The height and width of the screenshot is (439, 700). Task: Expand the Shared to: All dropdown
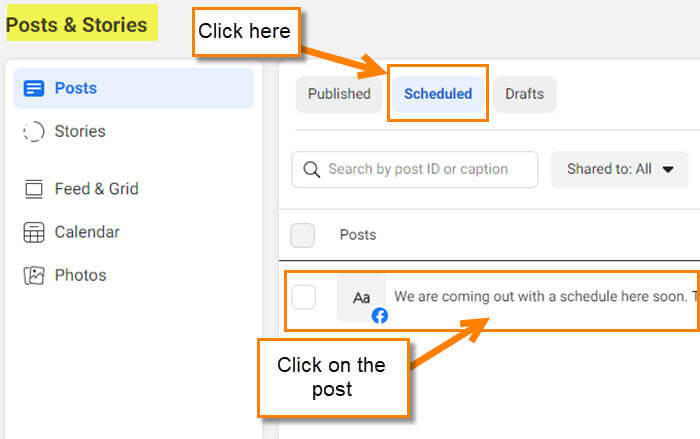click(619, 169)
